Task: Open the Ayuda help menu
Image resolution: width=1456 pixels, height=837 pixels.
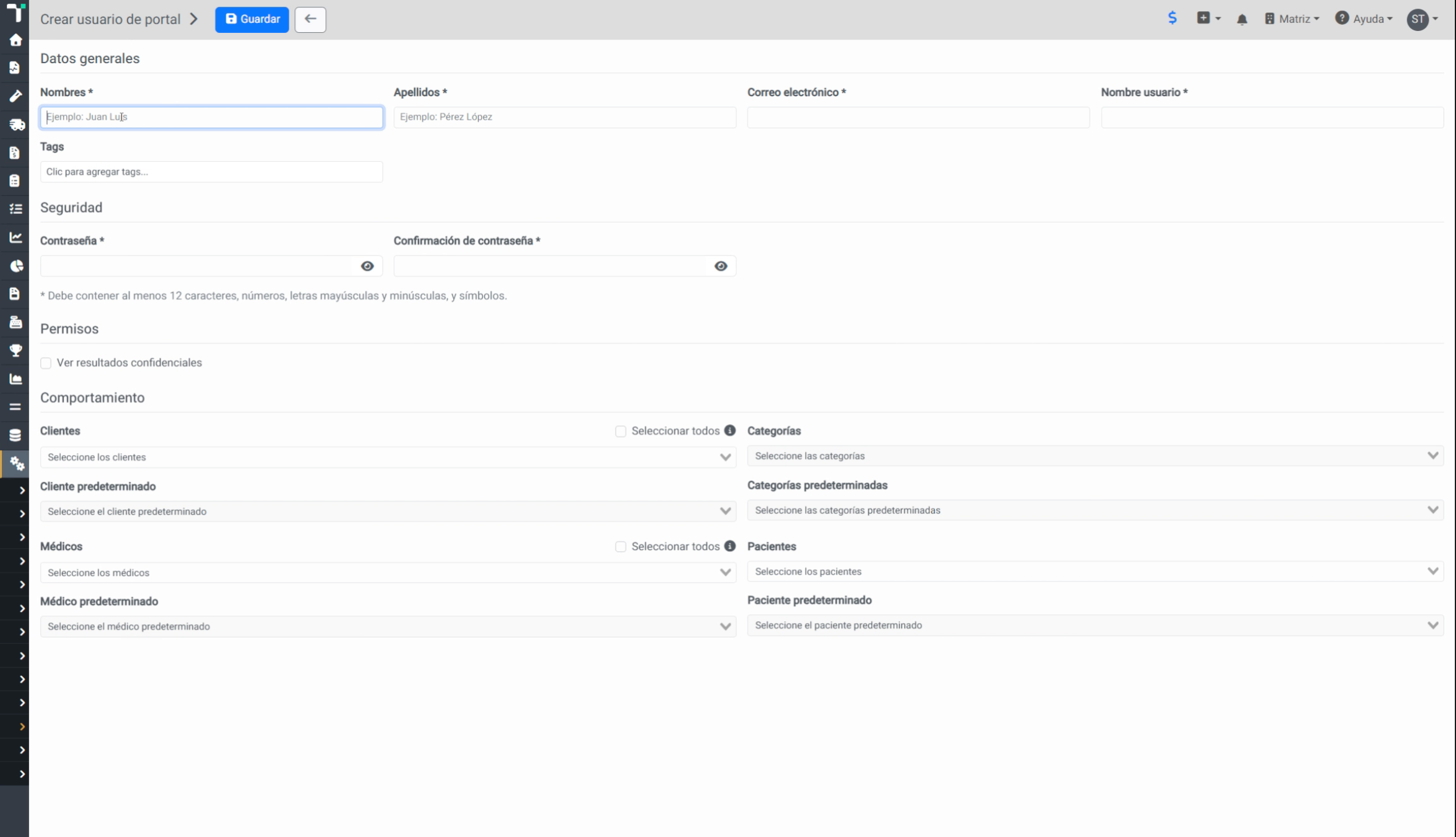Action: (1364, 19)
